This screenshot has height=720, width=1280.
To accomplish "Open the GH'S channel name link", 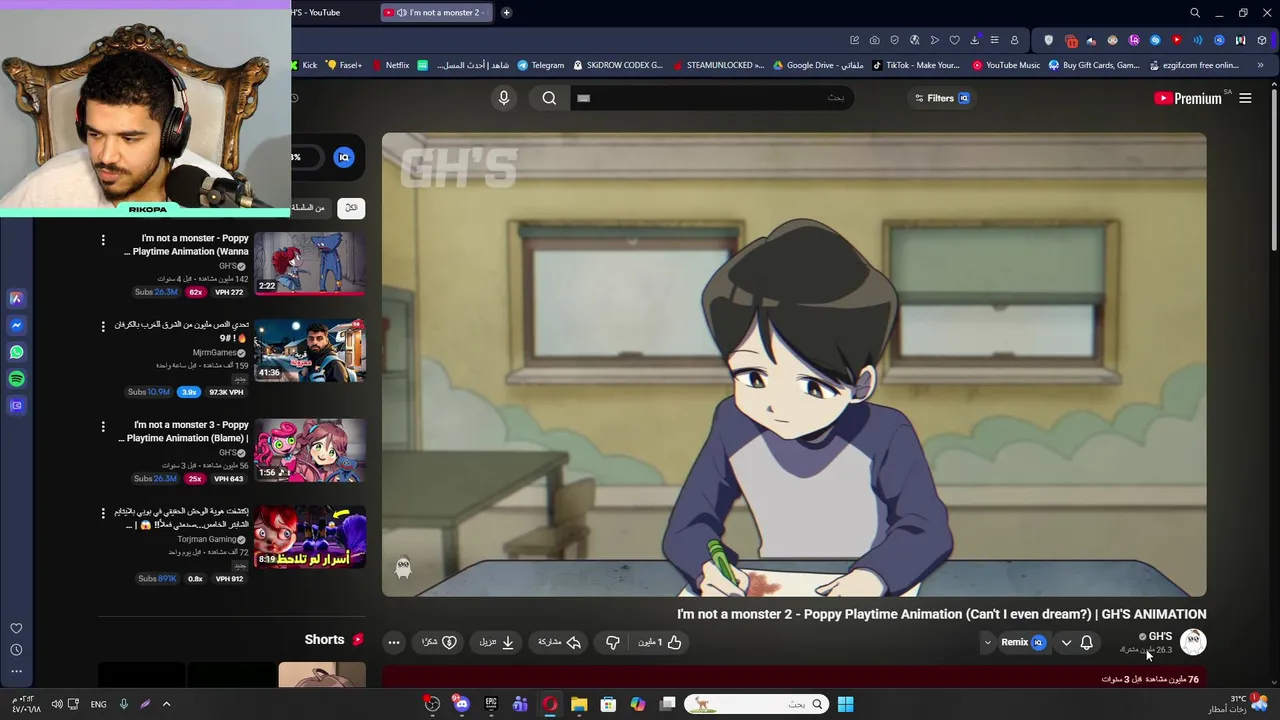I will pos(1160,636).
